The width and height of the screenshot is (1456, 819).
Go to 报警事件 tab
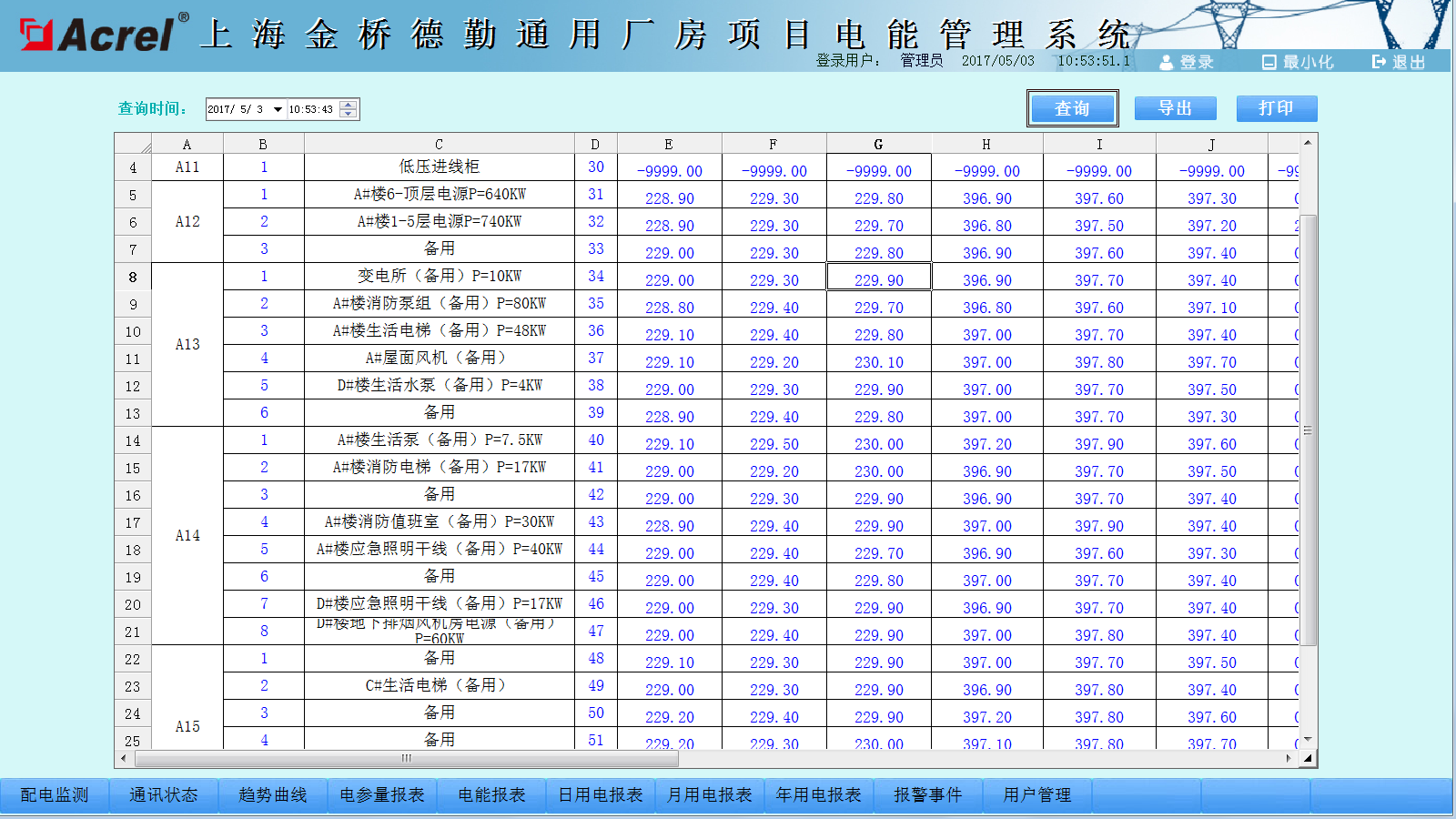click(x=927, y=795)
